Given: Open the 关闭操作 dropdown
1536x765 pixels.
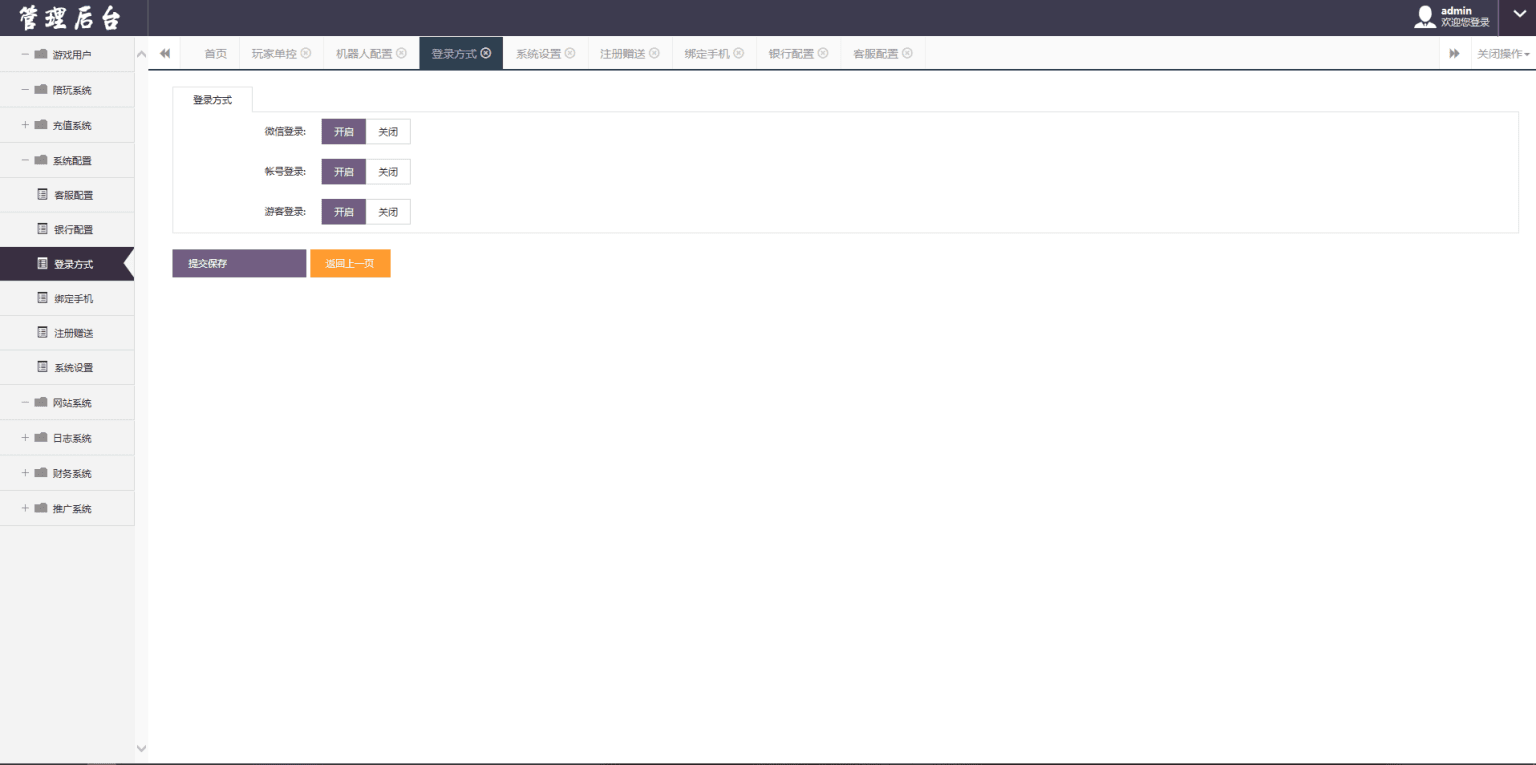Looking at the screenshot, I should click(1503, 53).
